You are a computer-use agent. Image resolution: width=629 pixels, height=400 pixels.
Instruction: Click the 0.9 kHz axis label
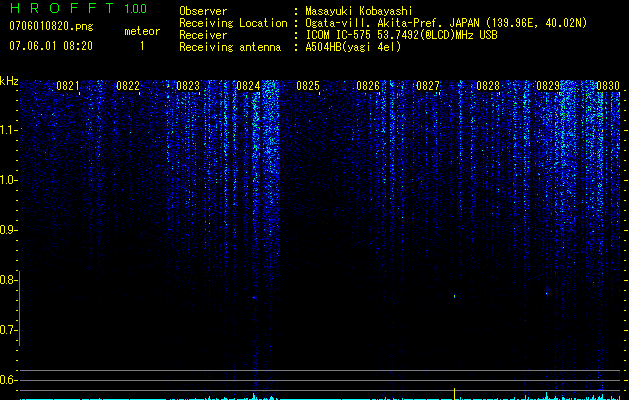[x=7, y=230]
